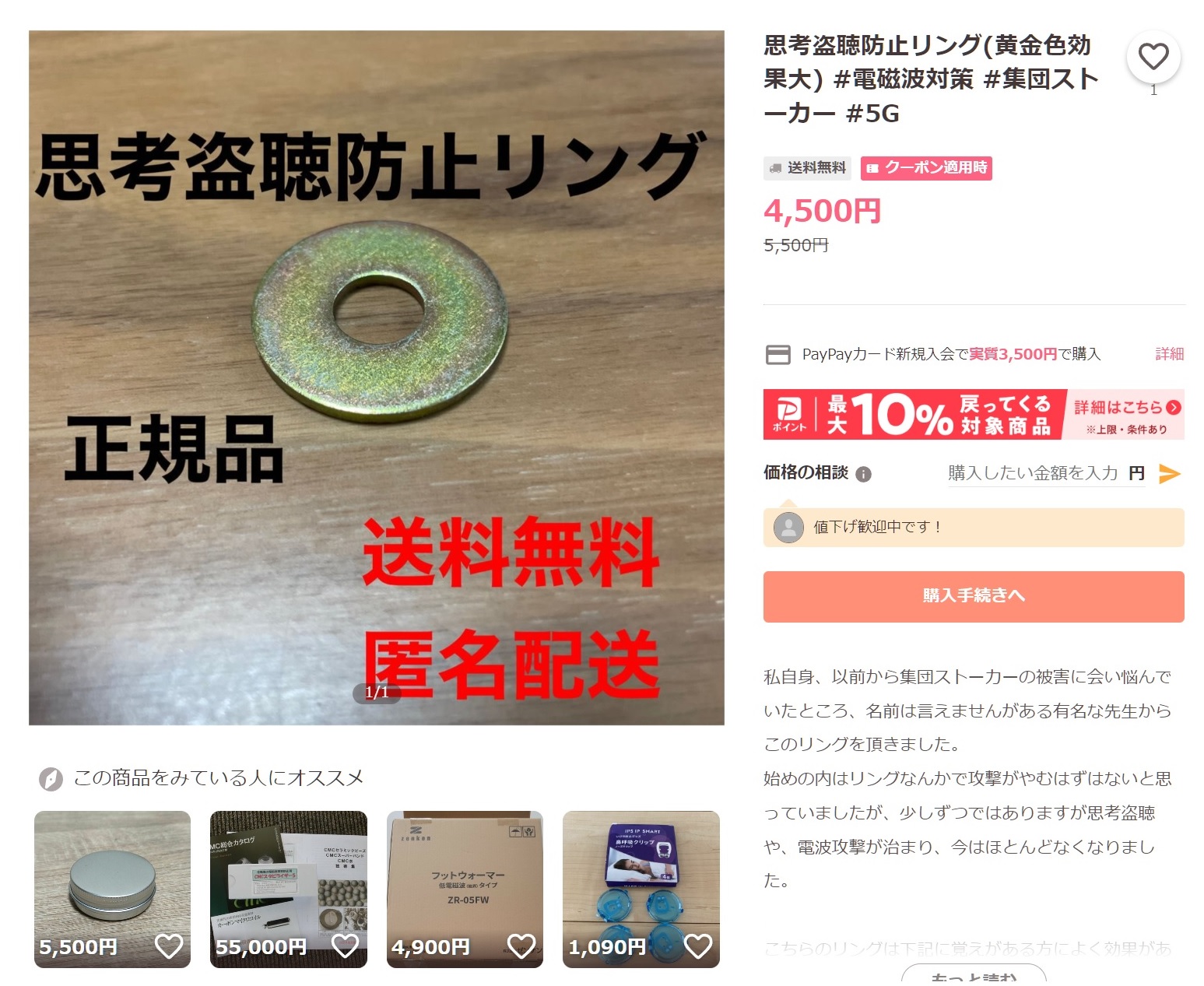The image size is (1204, 986).
Task: Favorite the 5,500円 tin can item
Action: (x=169, y=946)
